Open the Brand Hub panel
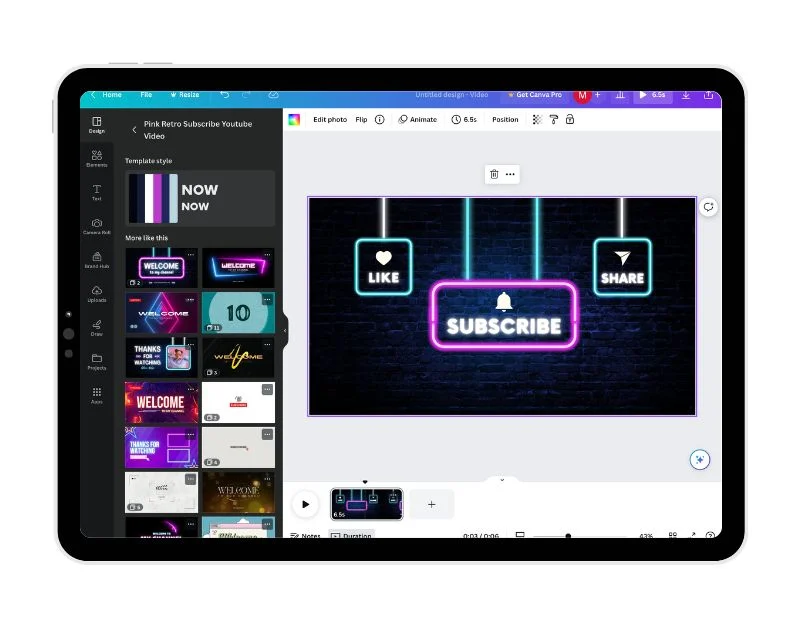Screen dimensions: 800x625 coord(97,259)
